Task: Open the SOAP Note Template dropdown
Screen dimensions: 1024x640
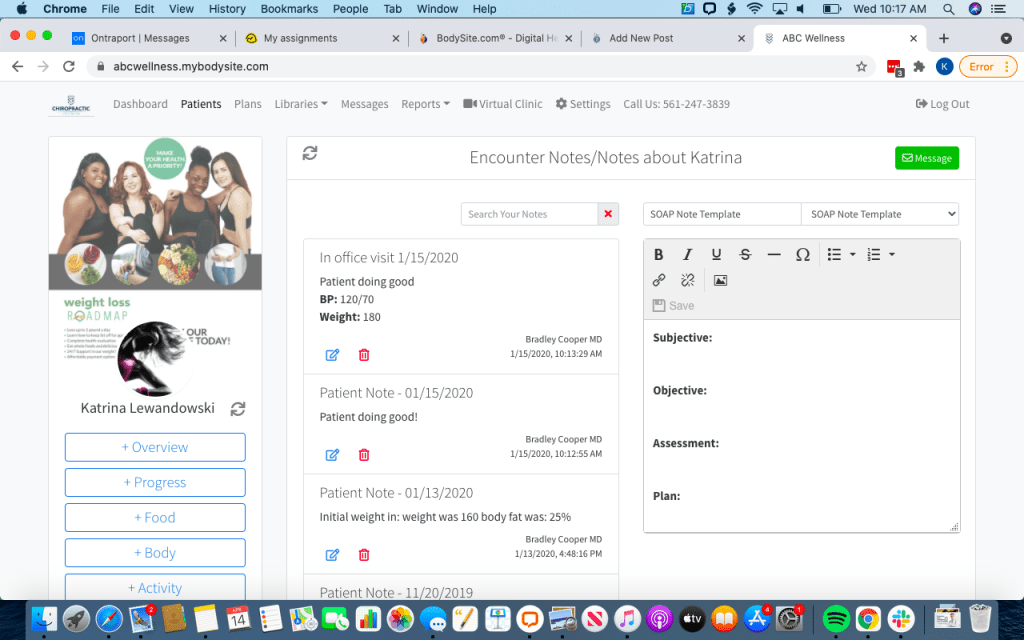Action: click(x=880, y=214)
